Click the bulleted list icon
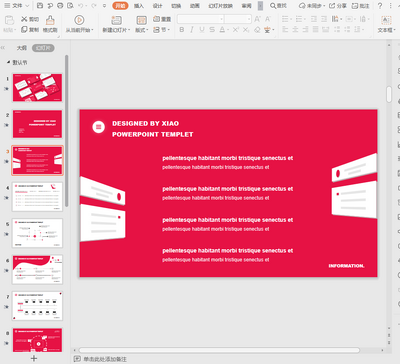The image size is (400, 364). point(285,19)
